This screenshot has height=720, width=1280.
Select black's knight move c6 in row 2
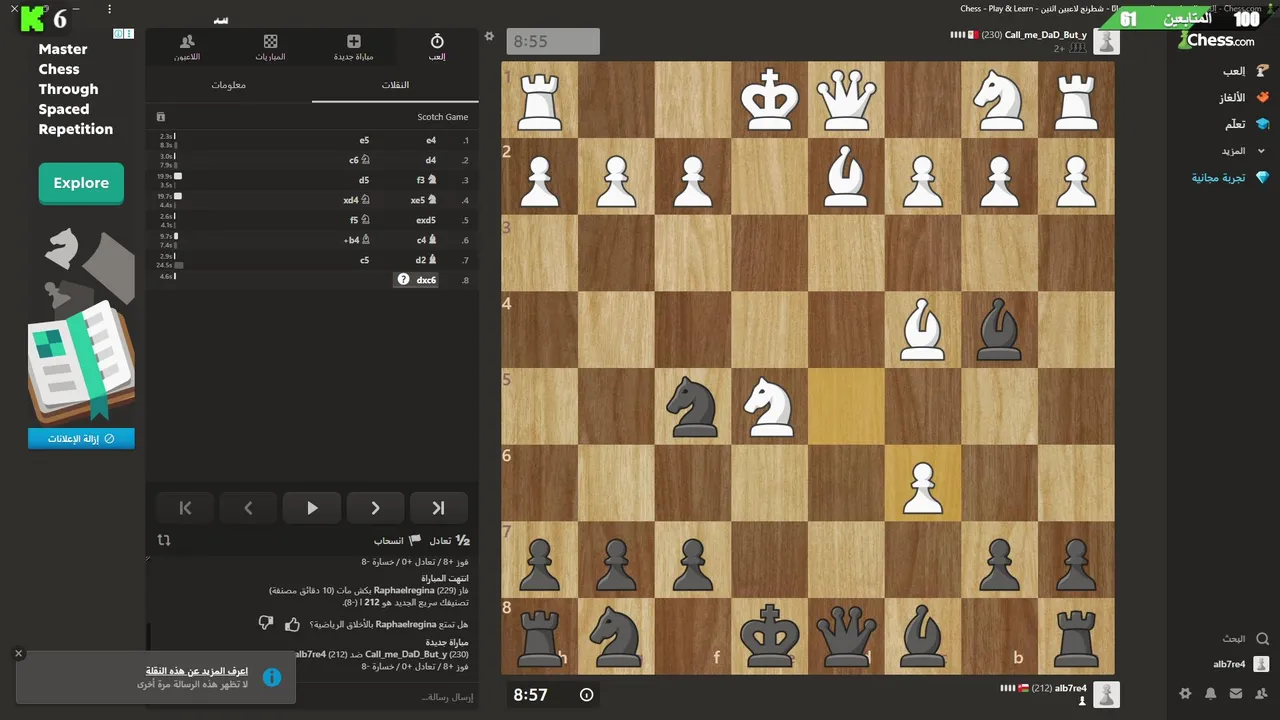pos(360,160)
